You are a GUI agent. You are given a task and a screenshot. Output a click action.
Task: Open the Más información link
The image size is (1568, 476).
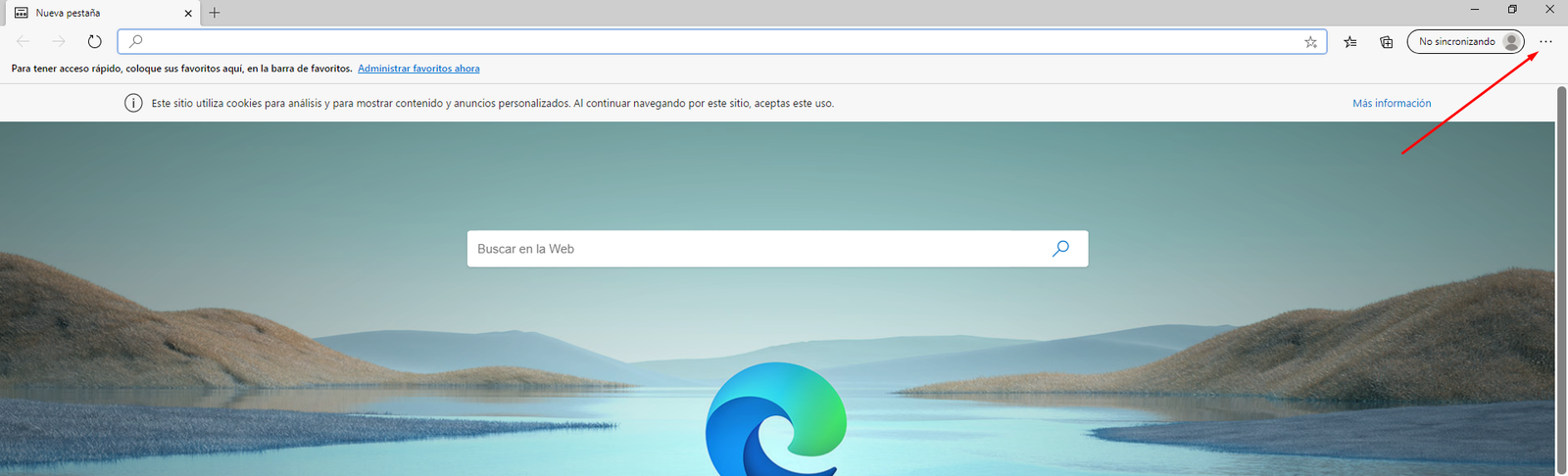coord(1392,103)
